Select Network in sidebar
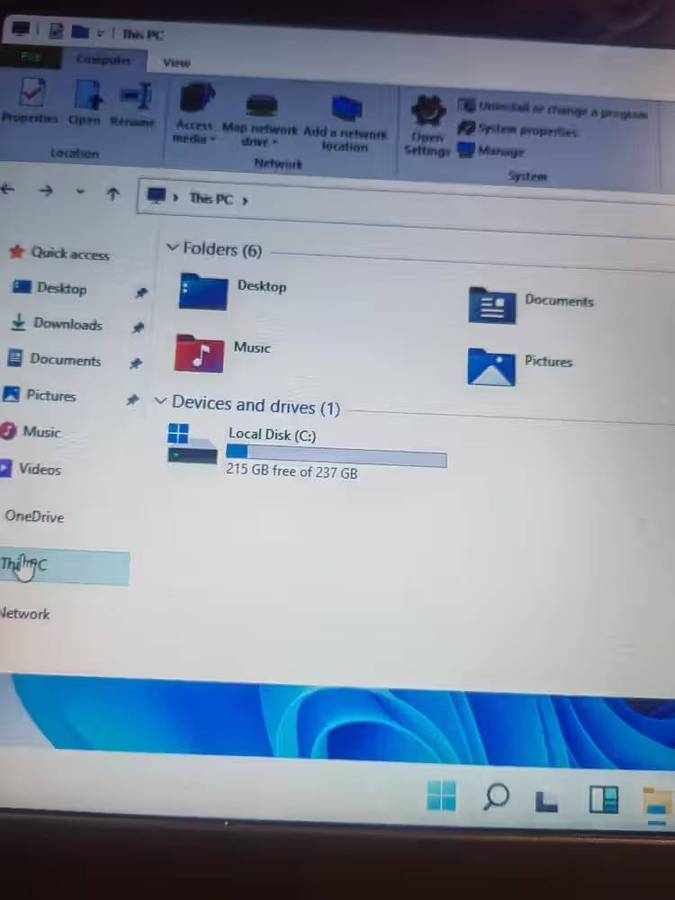The image size is (675, 900). coord(25,614)
